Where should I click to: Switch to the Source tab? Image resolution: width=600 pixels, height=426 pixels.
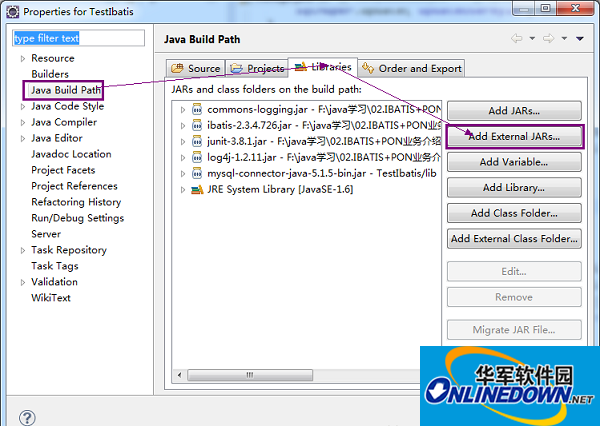pyautogui.click(x=196, y=69)
